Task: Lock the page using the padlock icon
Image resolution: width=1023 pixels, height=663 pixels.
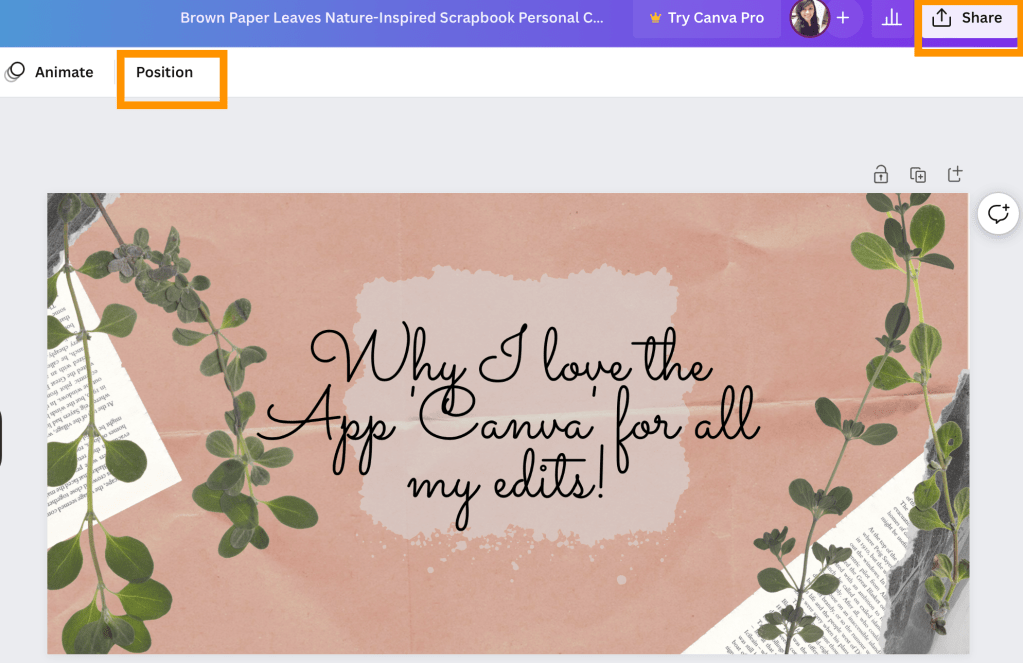Action: tap(881, 175)
